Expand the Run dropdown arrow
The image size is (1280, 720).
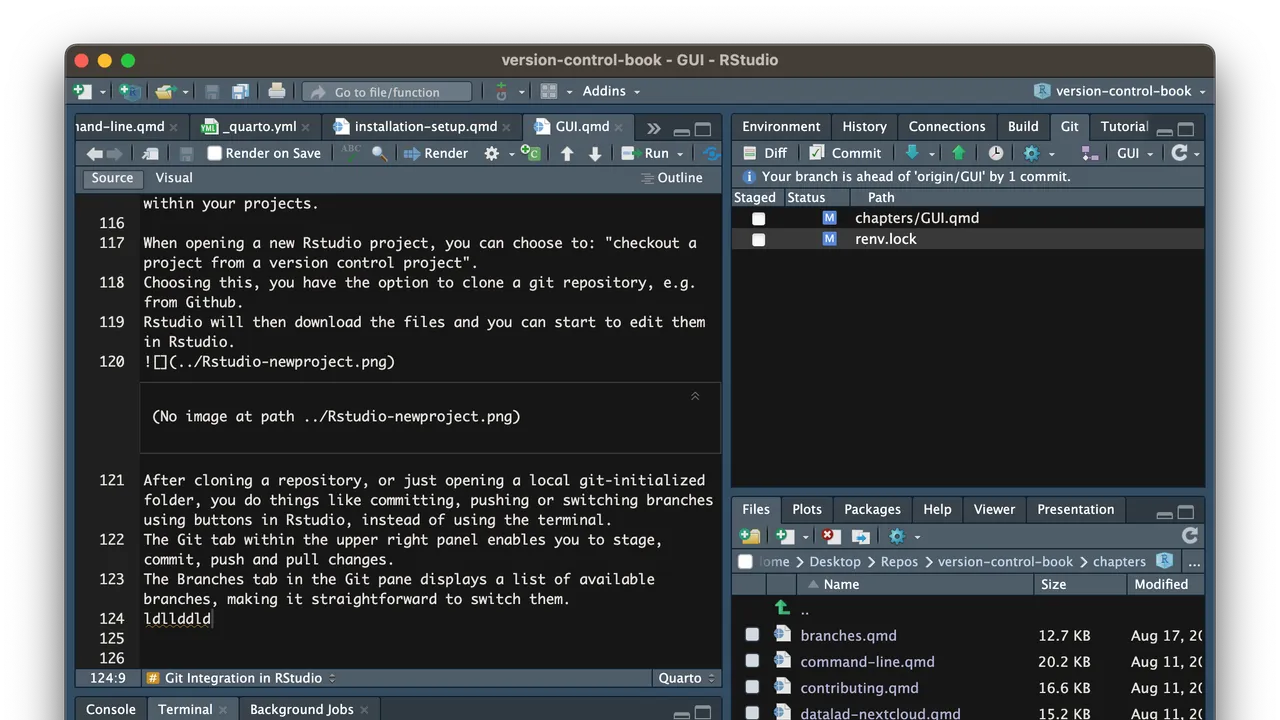click(x=680, y=154)
